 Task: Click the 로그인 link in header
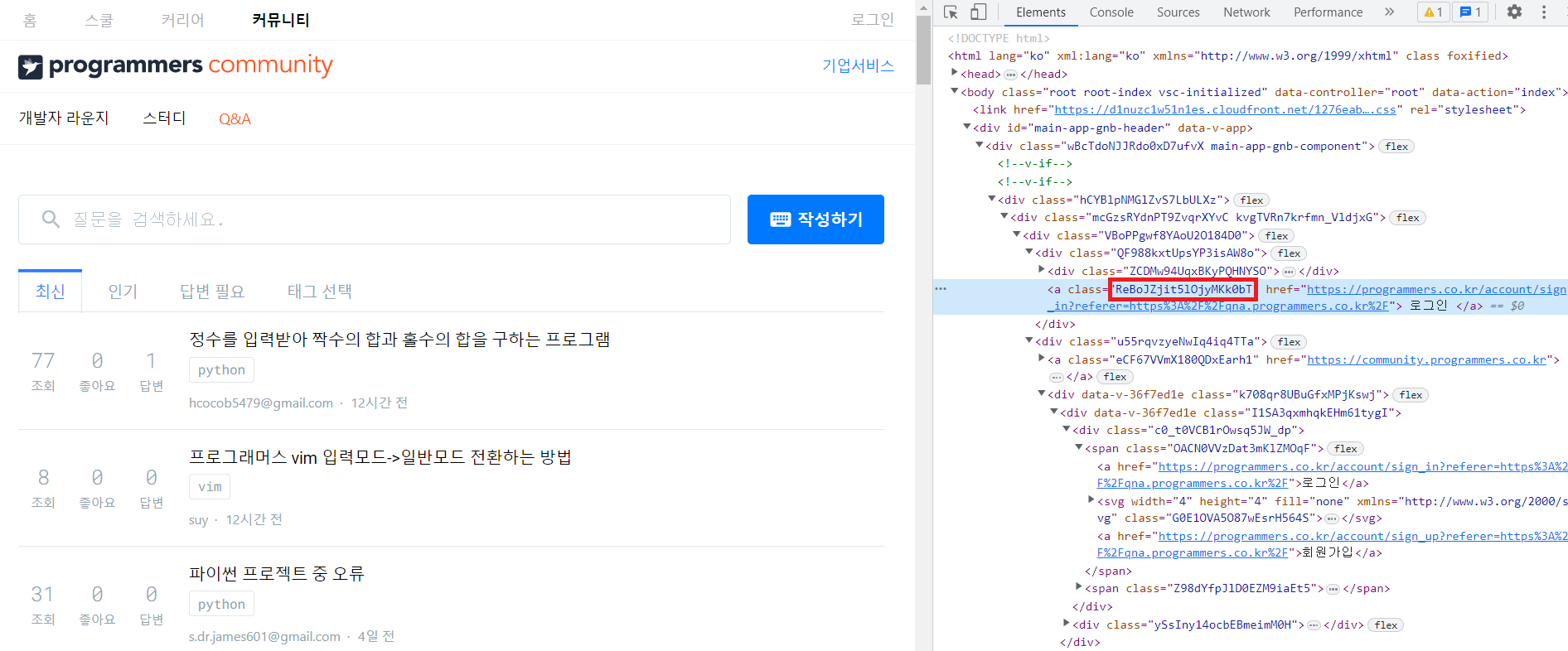pyautogui.click(x=873, y=20)
